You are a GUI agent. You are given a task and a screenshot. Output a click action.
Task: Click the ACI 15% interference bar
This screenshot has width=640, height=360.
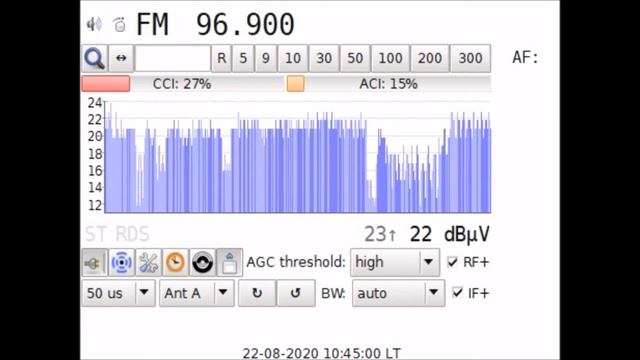tap(389, 84)
